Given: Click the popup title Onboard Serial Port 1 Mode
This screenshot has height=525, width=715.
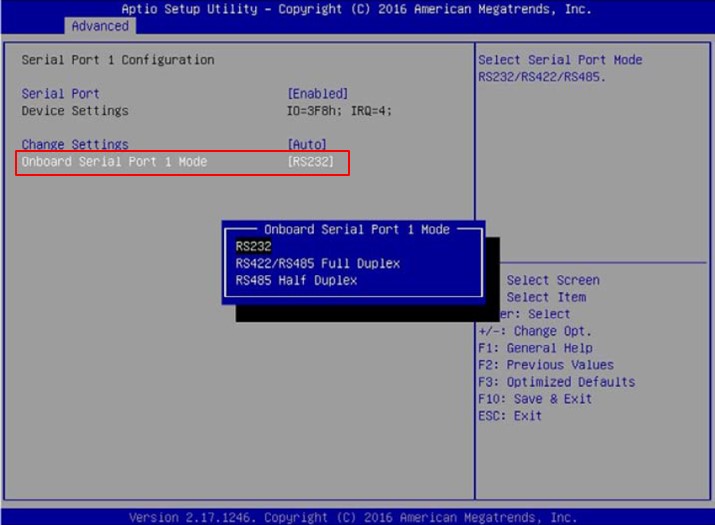Looking at the screenshot, I should click(357, 229).
